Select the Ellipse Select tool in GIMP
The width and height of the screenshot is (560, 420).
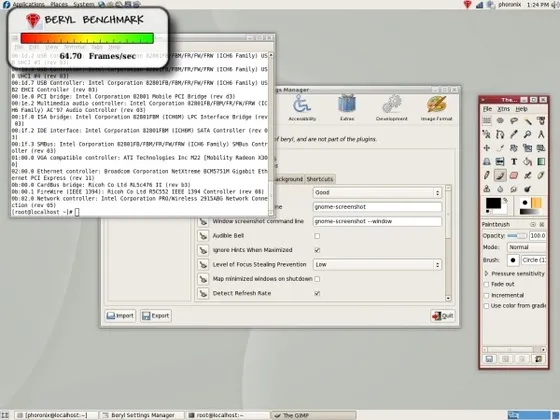coord(500,121)
